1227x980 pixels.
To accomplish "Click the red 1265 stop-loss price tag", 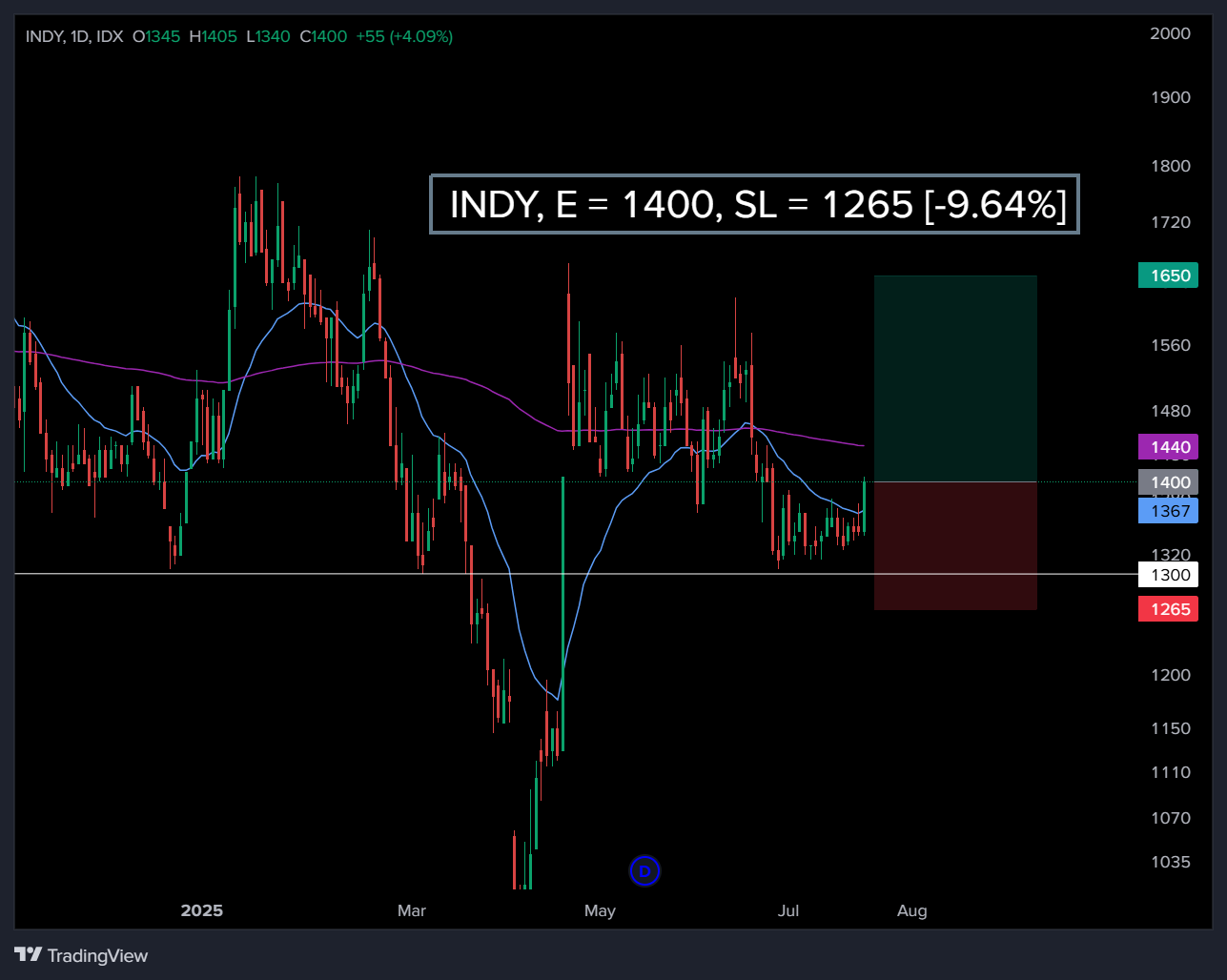I will click(x=1168, y=608).
